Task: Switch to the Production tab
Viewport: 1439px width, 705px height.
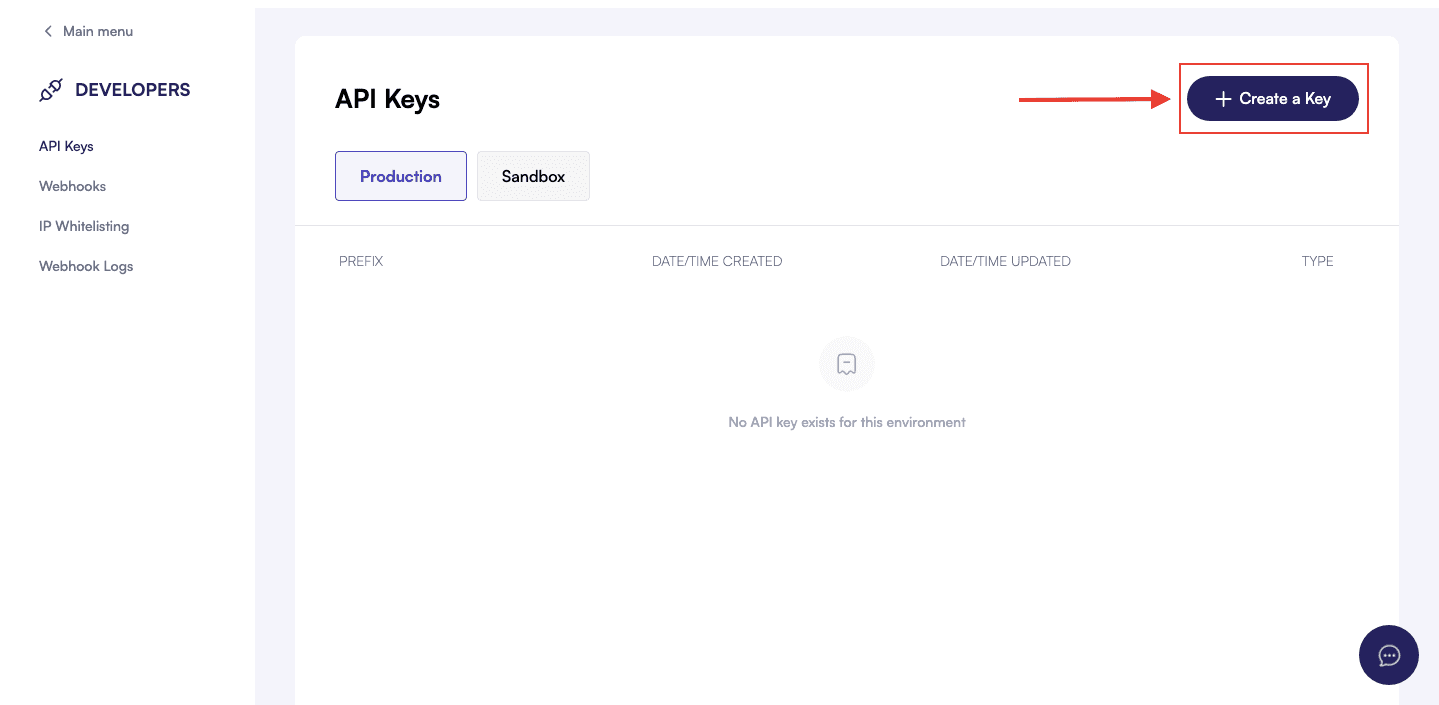Action: [x=401, y=176]
